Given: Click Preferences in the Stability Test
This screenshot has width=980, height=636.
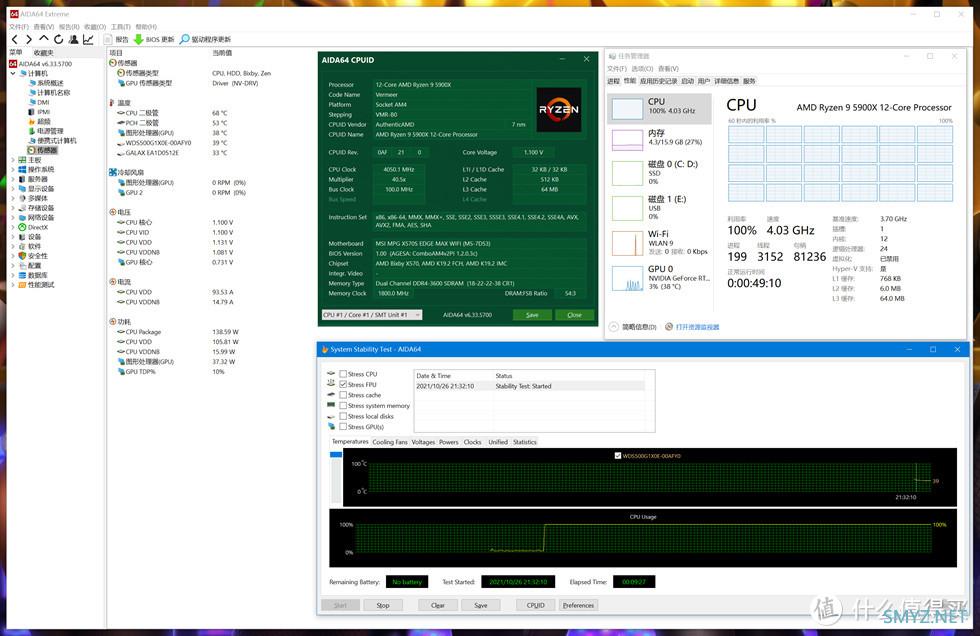Looking at the screenshot, I should coord(579,605).
